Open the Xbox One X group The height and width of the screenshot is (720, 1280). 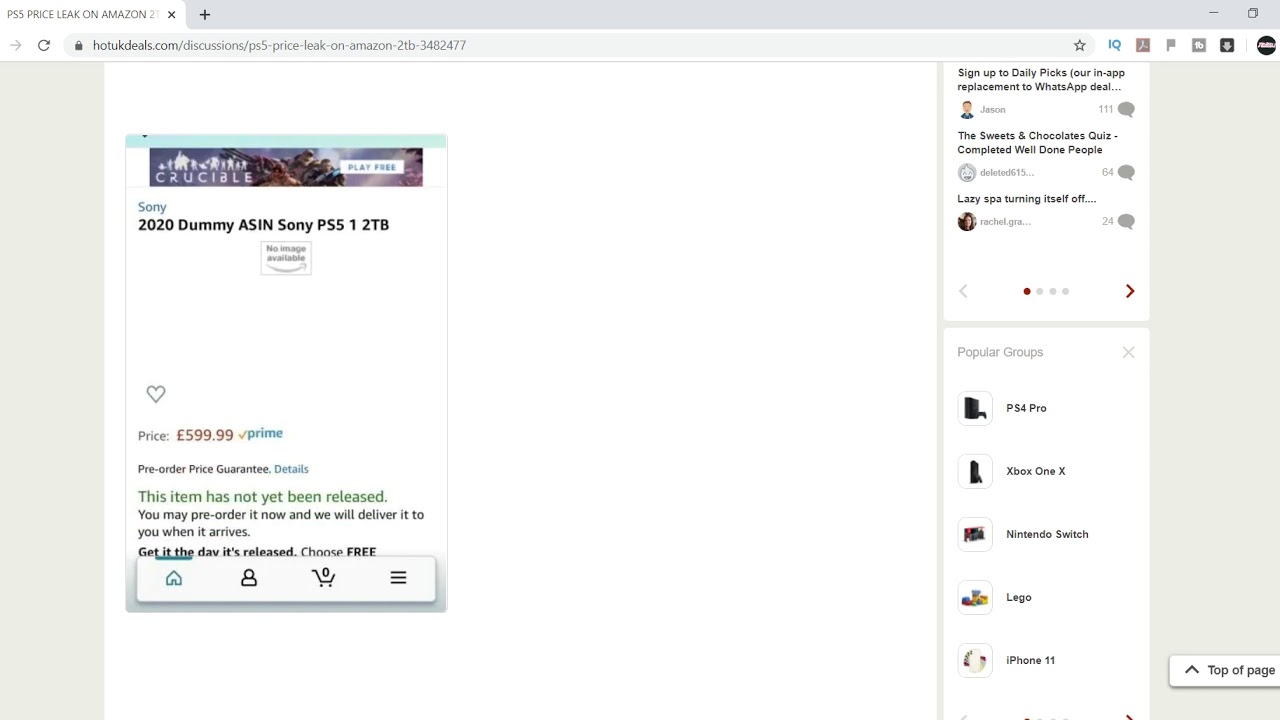(1035, 471)
